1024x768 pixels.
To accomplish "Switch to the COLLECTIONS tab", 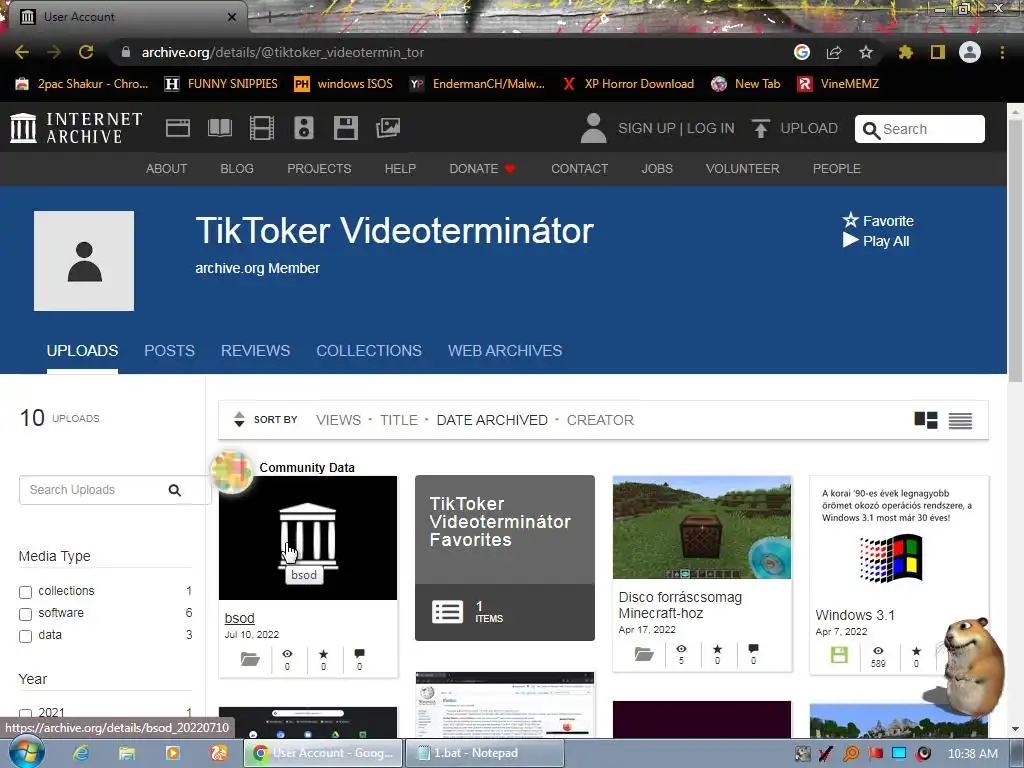I will (369, 351).
